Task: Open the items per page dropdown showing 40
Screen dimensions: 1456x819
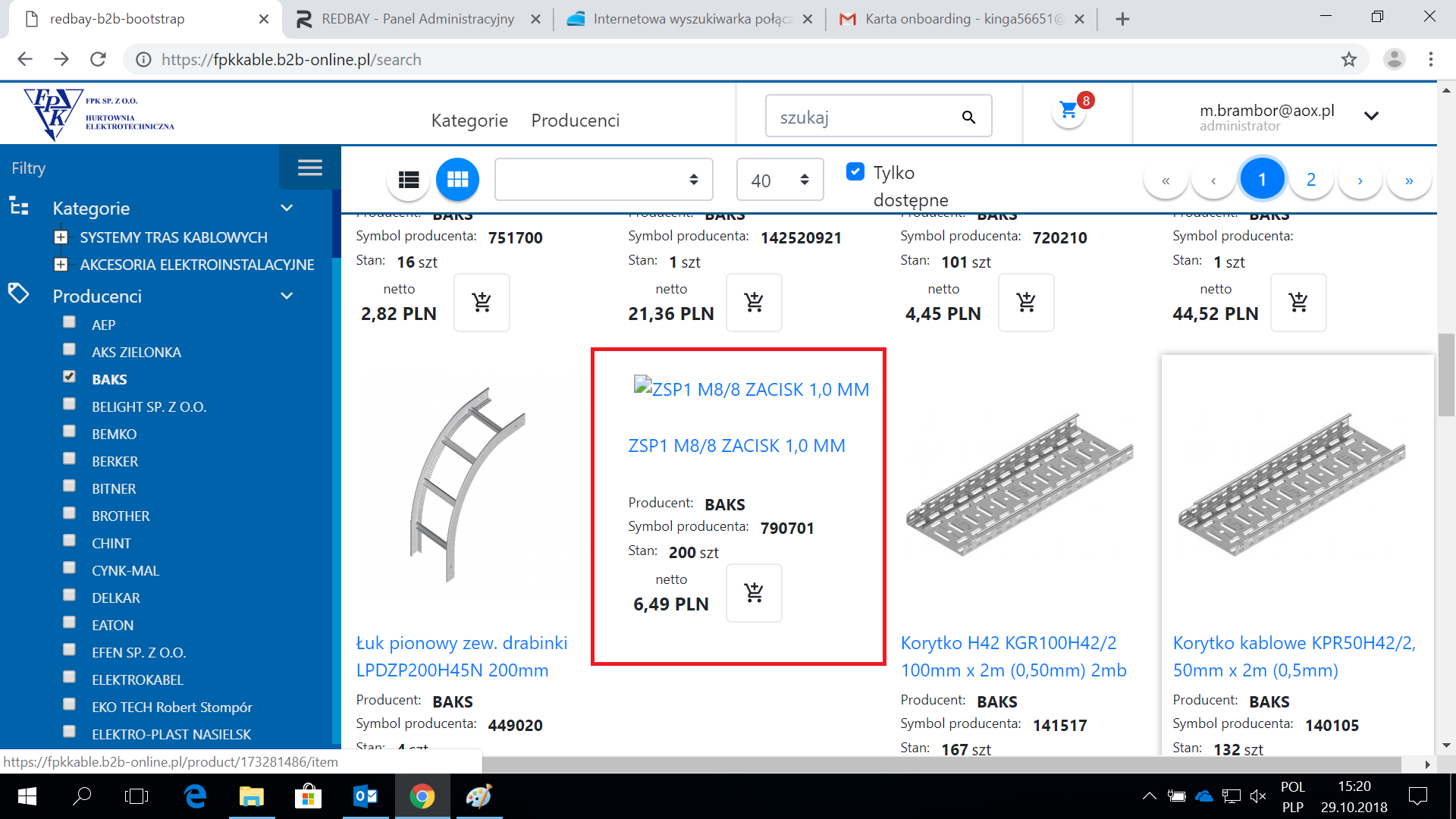Action: pos(780,180)
